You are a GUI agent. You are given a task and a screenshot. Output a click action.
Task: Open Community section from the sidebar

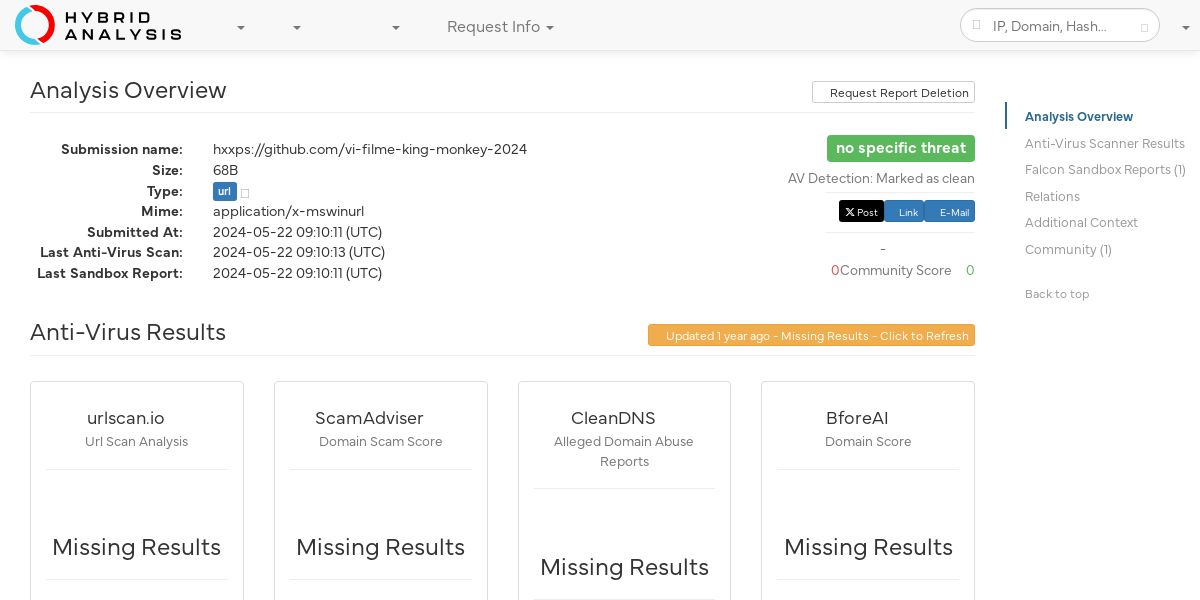pyautogui.click(x=1068, y=249)
